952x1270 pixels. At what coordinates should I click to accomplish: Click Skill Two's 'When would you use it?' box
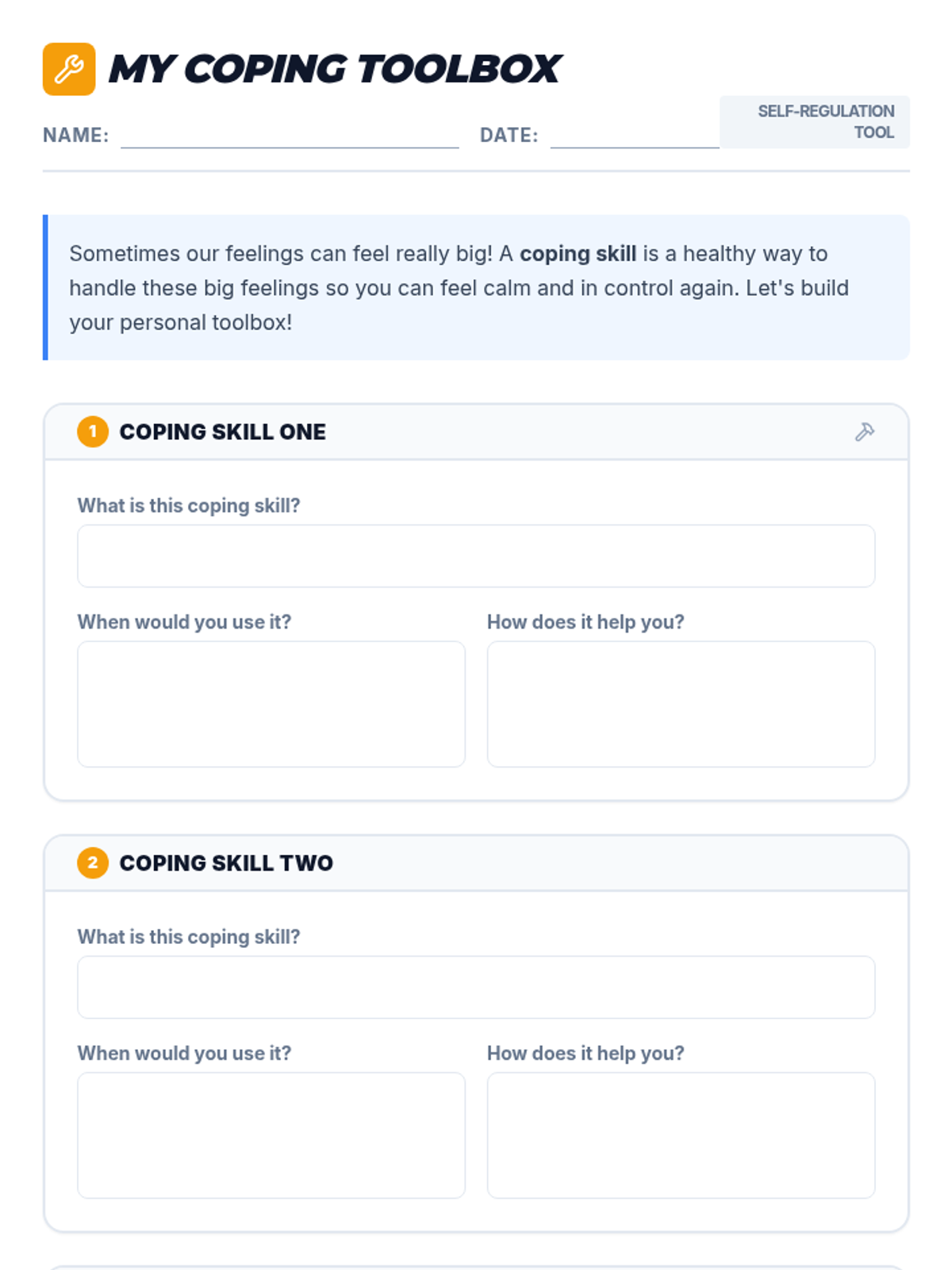tap(271, 1135)
